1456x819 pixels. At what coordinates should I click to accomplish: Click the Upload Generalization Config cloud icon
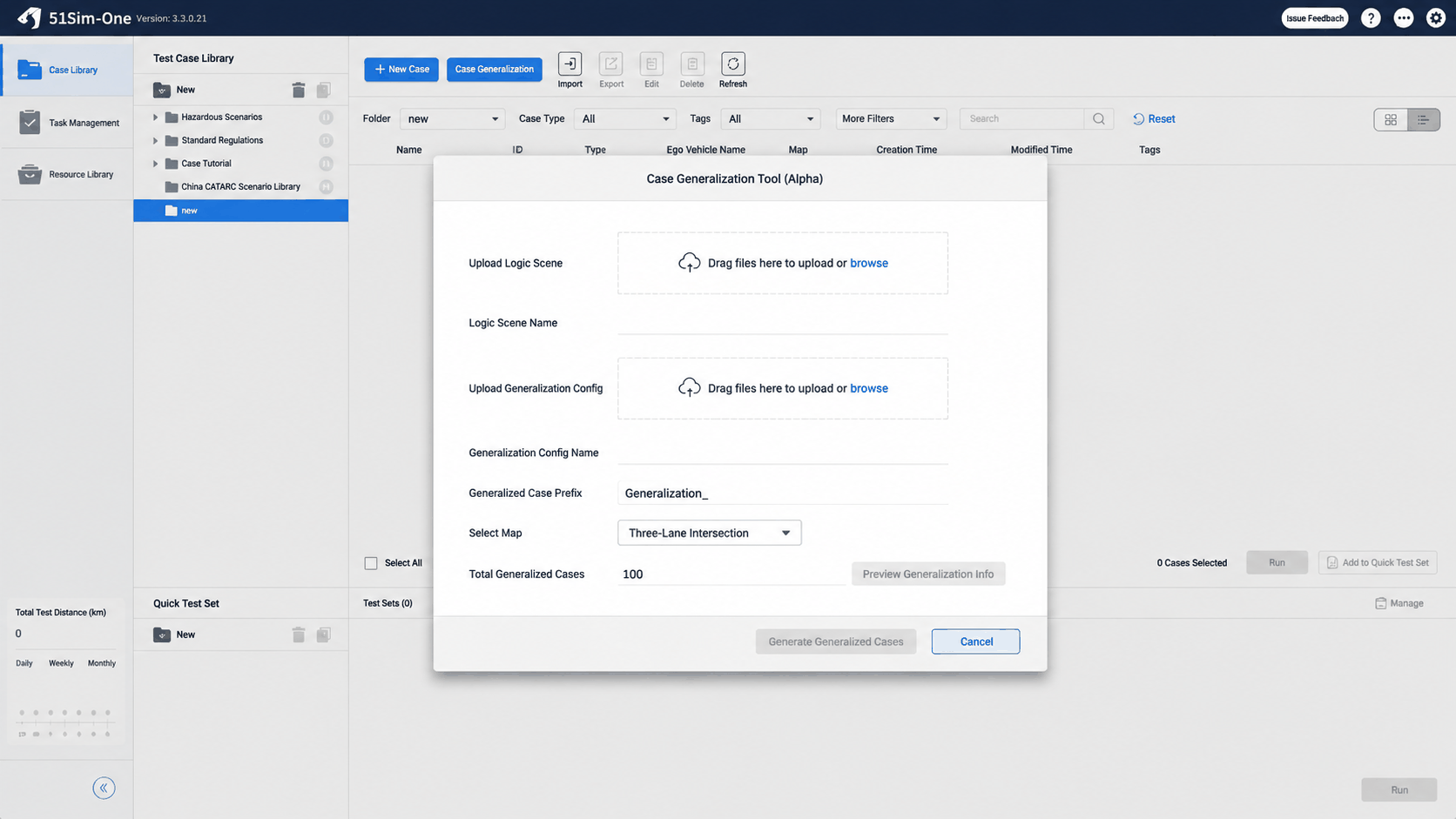click(x=689, y=388)
